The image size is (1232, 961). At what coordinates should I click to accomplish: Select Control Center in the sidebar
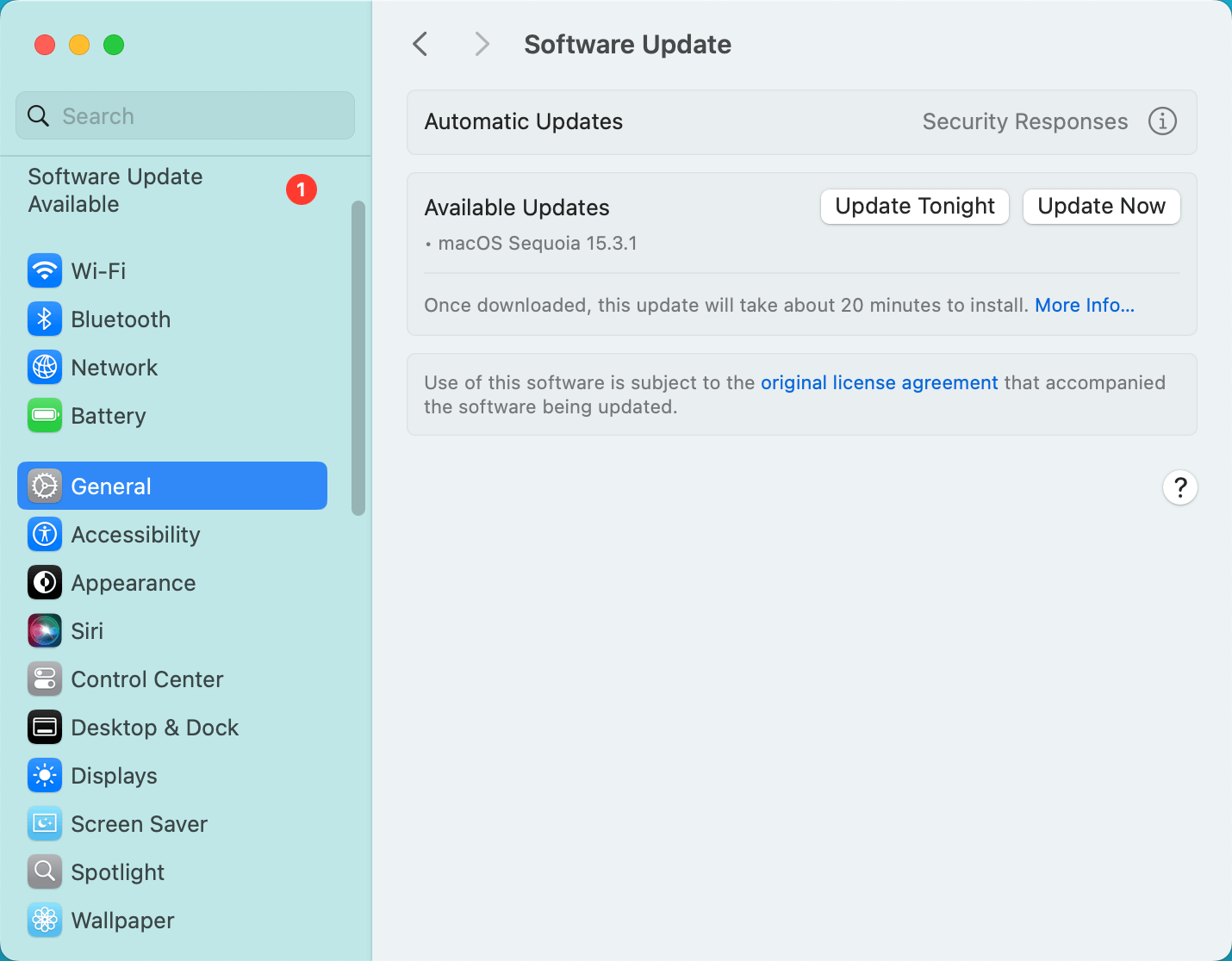click(x=146, y=679)
